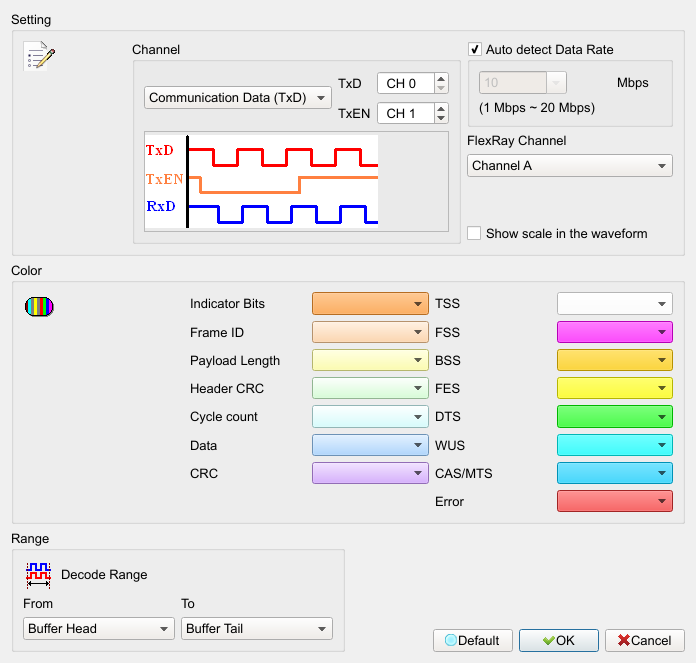Open the disabled data rate 10 combo box
The width and height of the screenshot is (696, 663).
coord(522,83)
